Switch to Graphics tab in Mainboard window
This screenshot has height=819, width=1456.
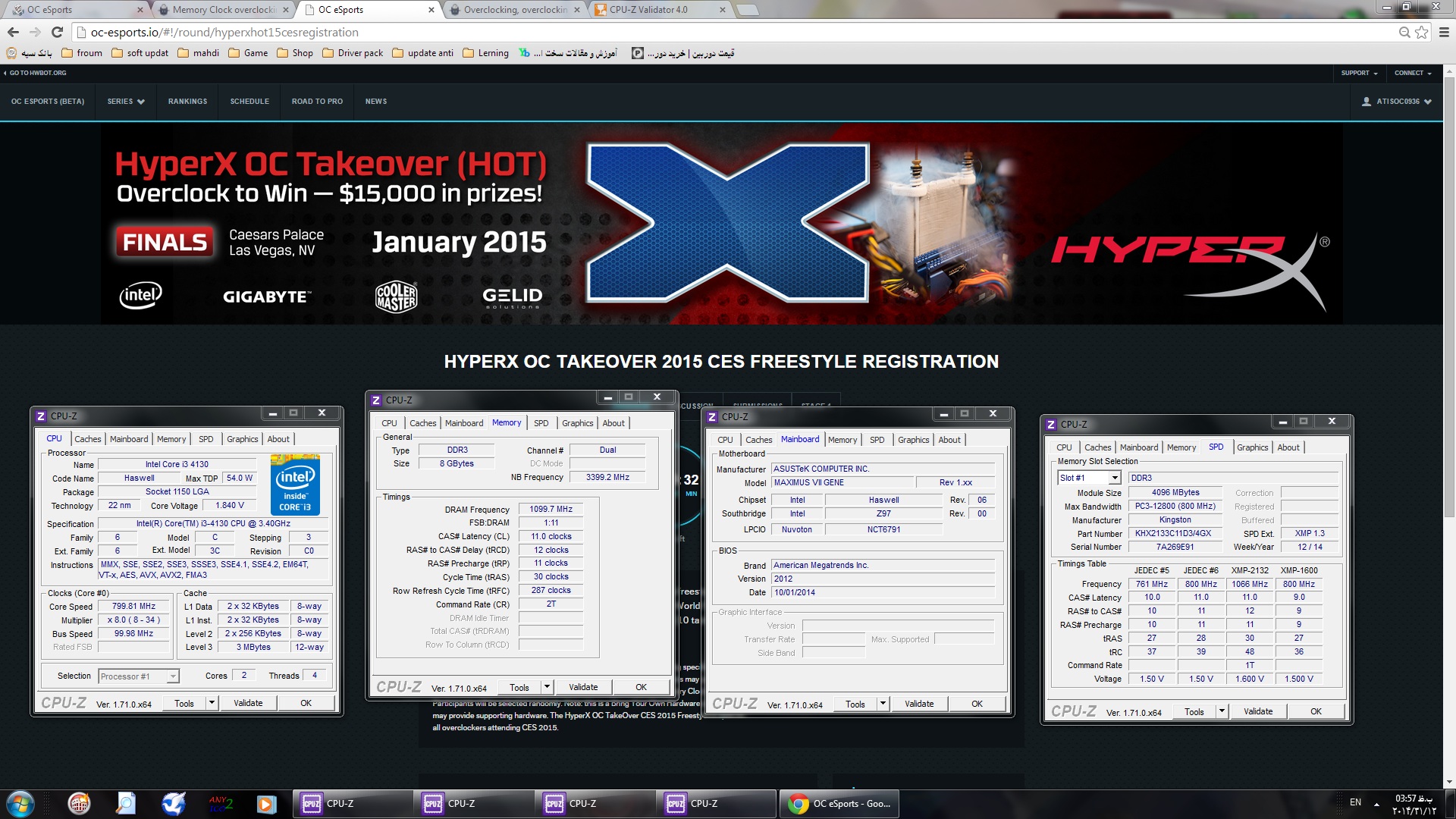[x=913, y=440]
